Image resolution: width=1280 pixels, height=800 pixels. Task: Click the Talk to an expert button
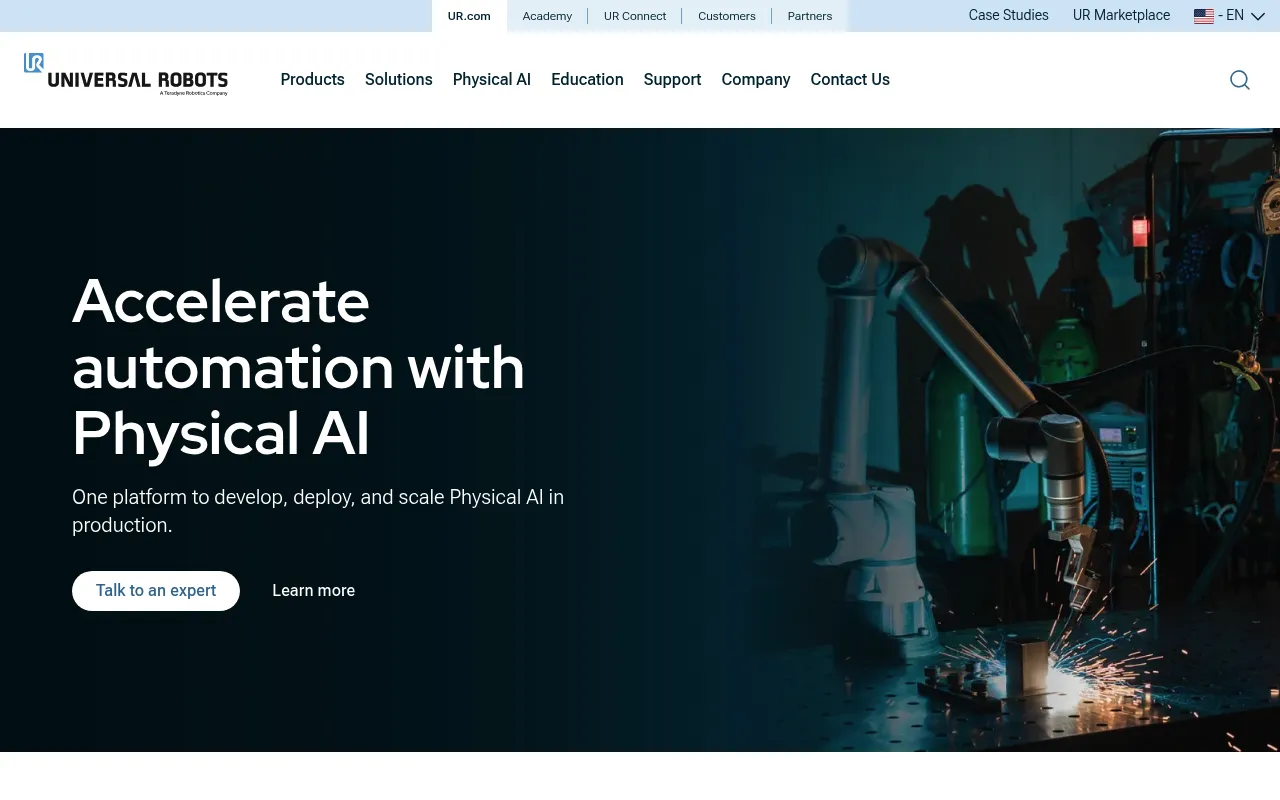(x=156, y=591)
